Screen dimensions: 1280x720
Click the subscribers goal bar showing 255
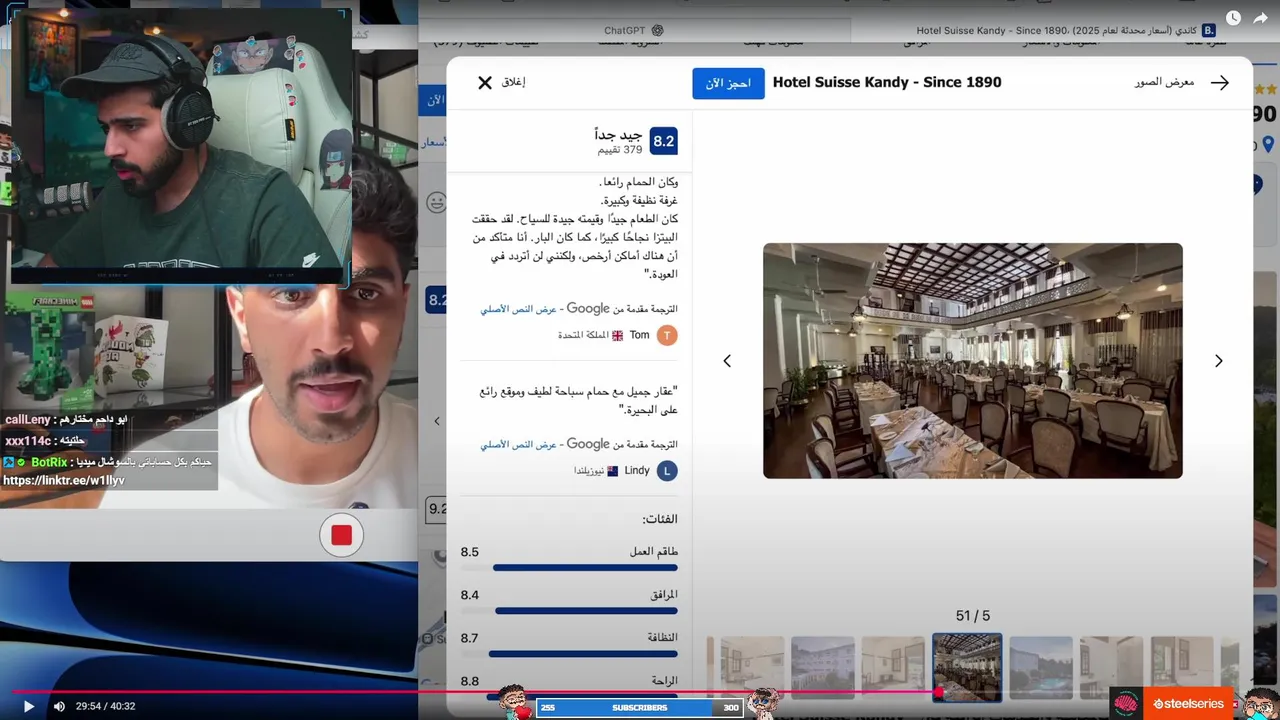coord(639,708)
